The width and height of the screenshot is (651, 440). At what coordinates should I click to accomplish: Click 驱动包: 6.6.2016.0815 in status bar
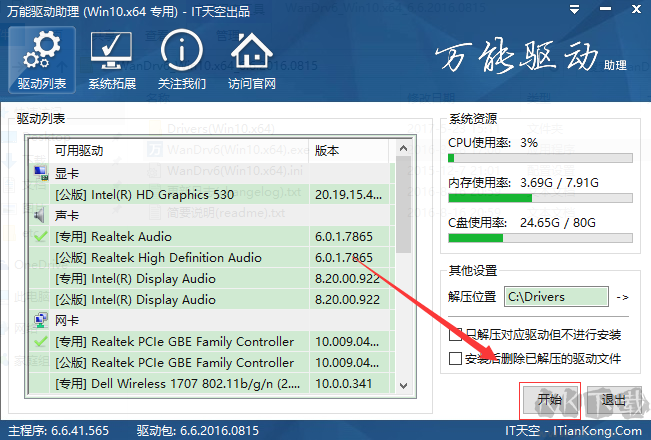(x=198, y=430)
